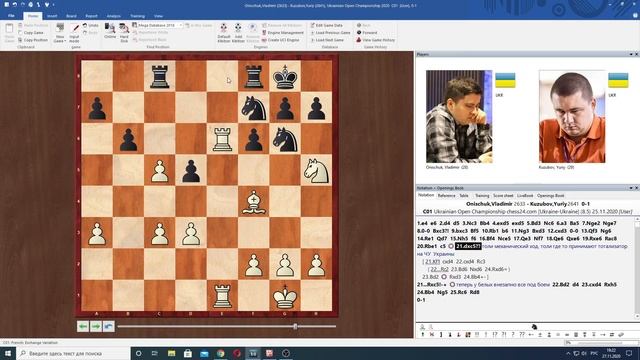This screenshot has width=640, height=360.
Task: Click move 1.e4 in notation
Action: point(422,223)
